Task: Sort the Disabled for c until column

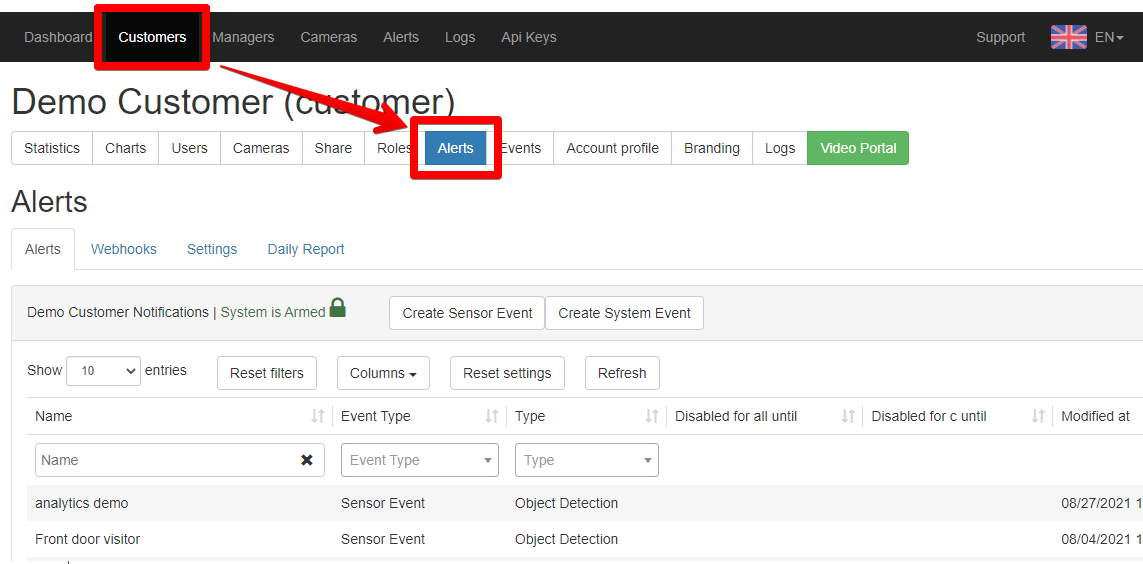Action: pyautogui.click(x=1039, y=416)
